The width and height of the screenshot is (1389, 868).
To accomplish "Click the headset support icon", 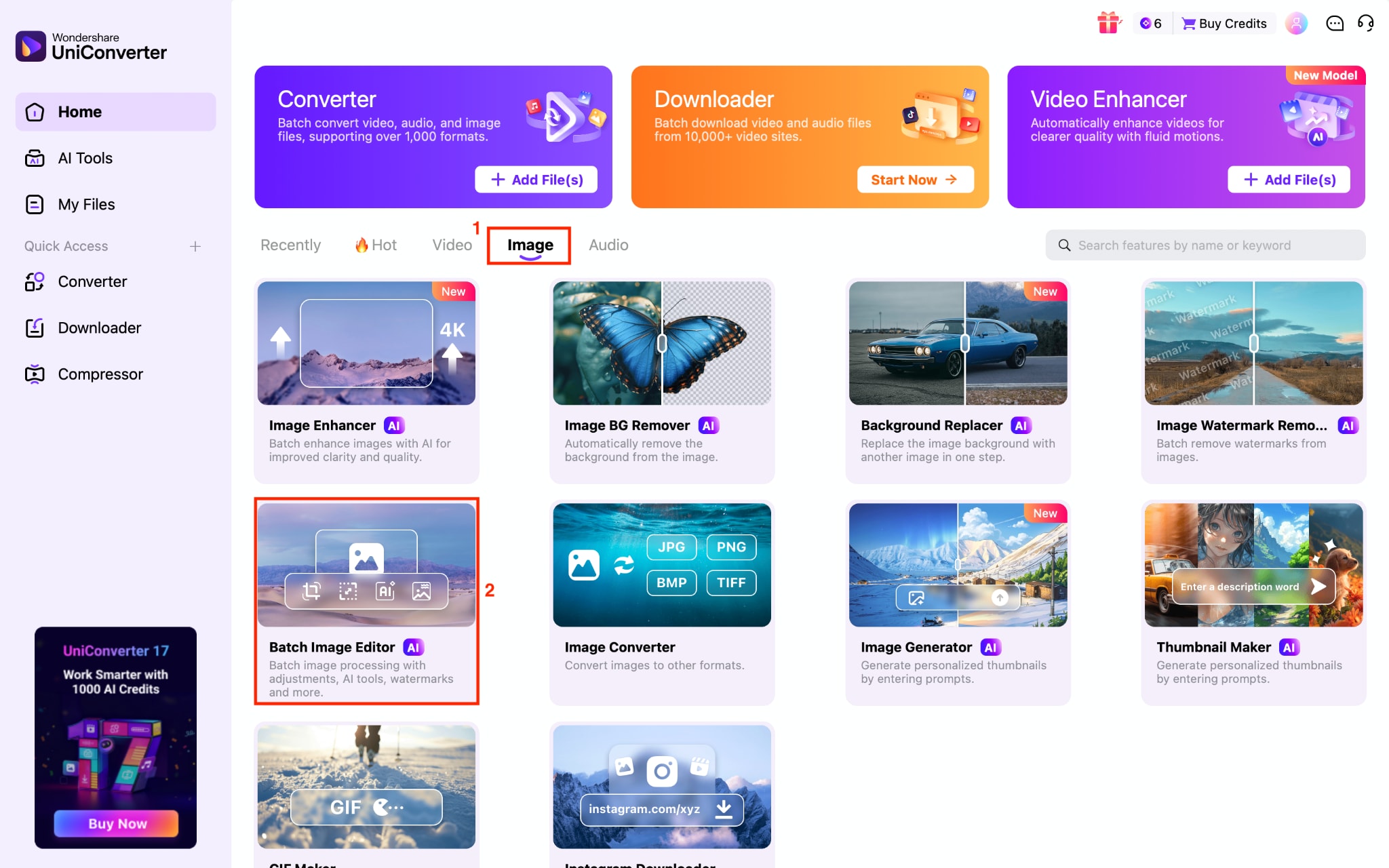I will click(x=1365, y=23).
